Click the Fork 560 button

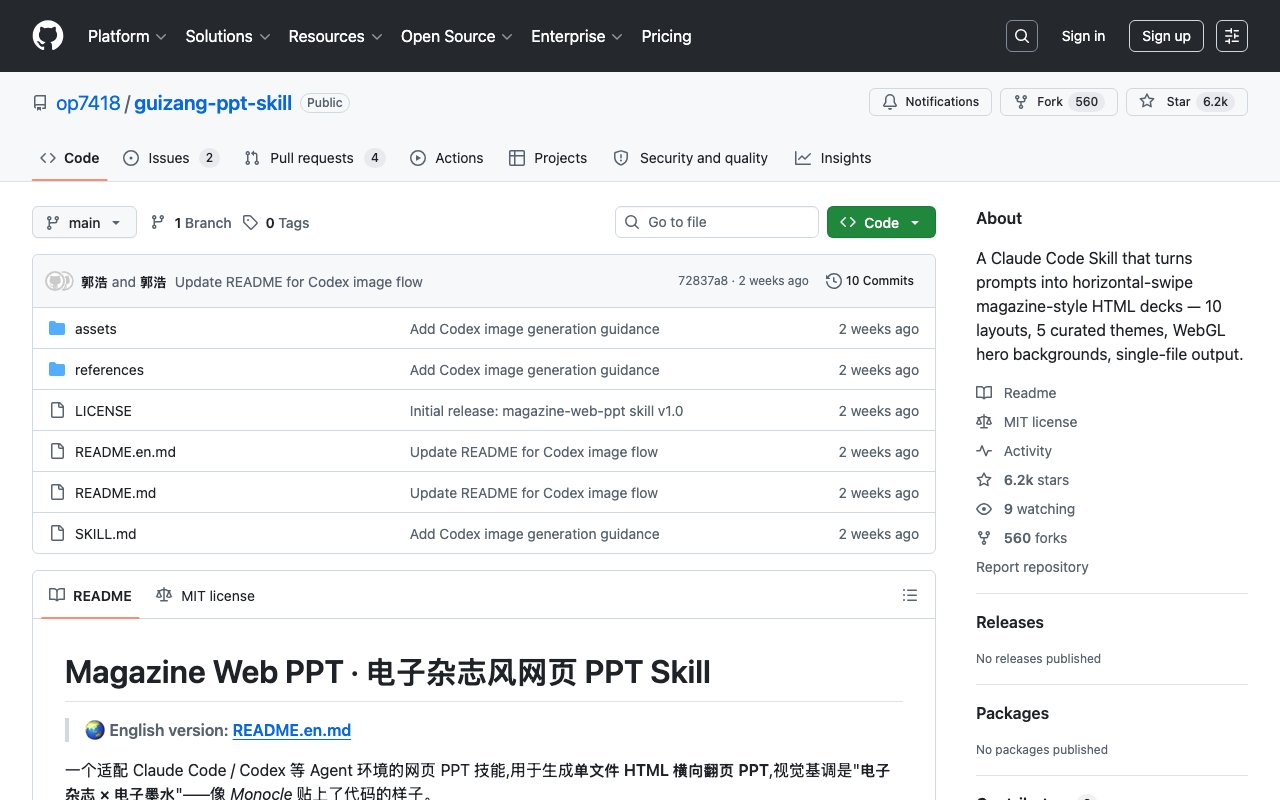coord(1058,102)
